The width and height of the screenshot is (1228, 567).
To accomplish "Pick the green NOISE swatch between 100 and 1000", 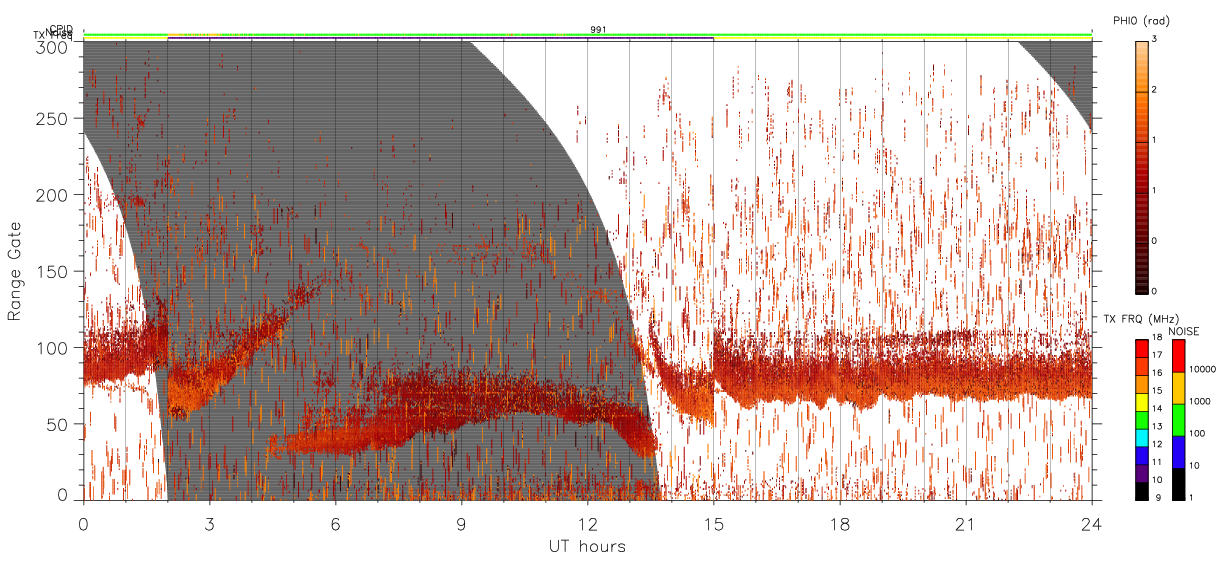I will [x=1179, y=420].
